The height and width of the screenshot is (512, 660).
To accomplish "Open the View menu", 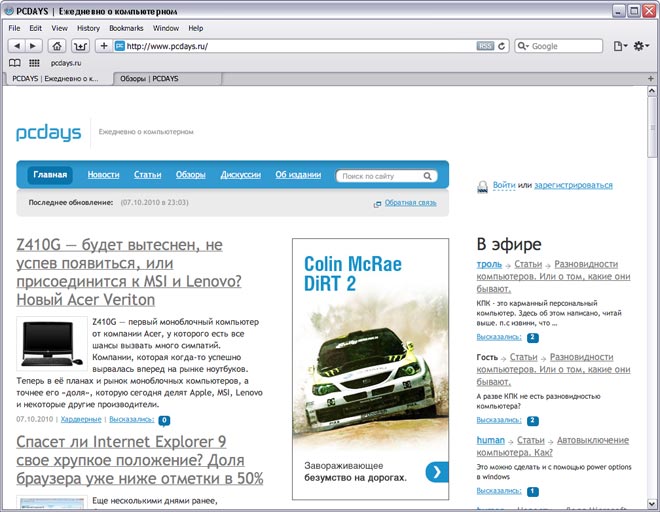I will click(59, 28).
